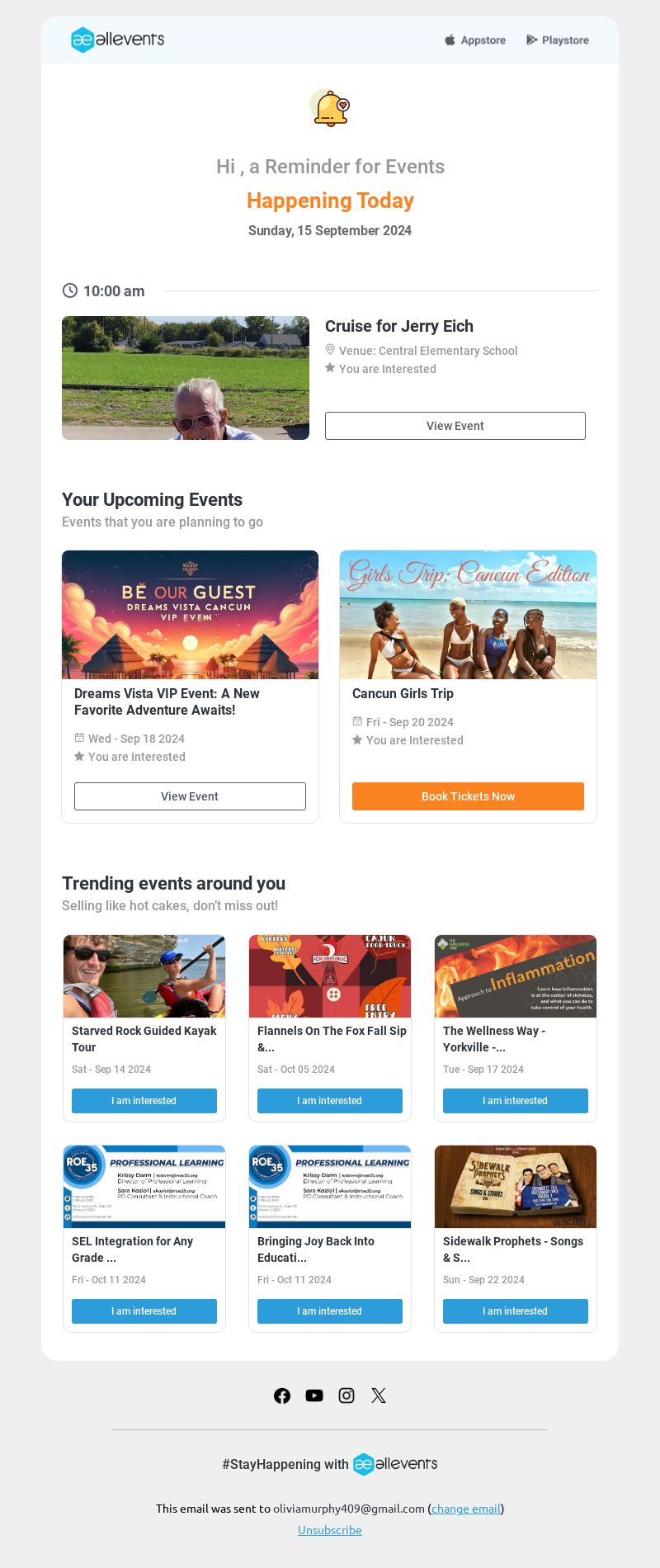The width and height of the screenshot is (660, 1568).
Task: Open The Wellness Way Inflammation thumbnail
Action: pos(516,976)
